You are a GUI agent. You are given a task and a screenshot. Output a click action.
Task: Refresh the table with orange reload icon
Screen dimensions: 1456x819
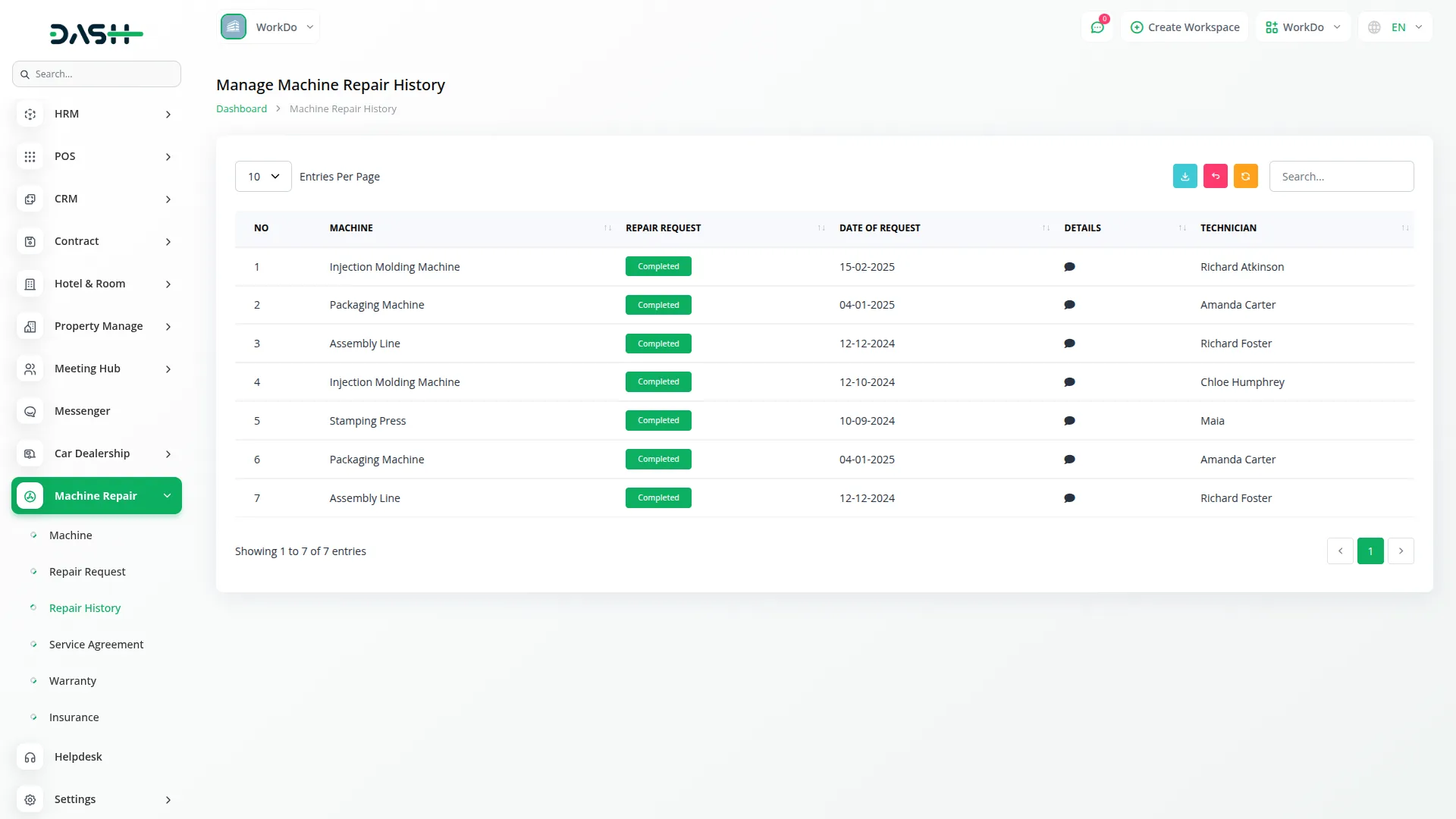(x=1245, y=176)
